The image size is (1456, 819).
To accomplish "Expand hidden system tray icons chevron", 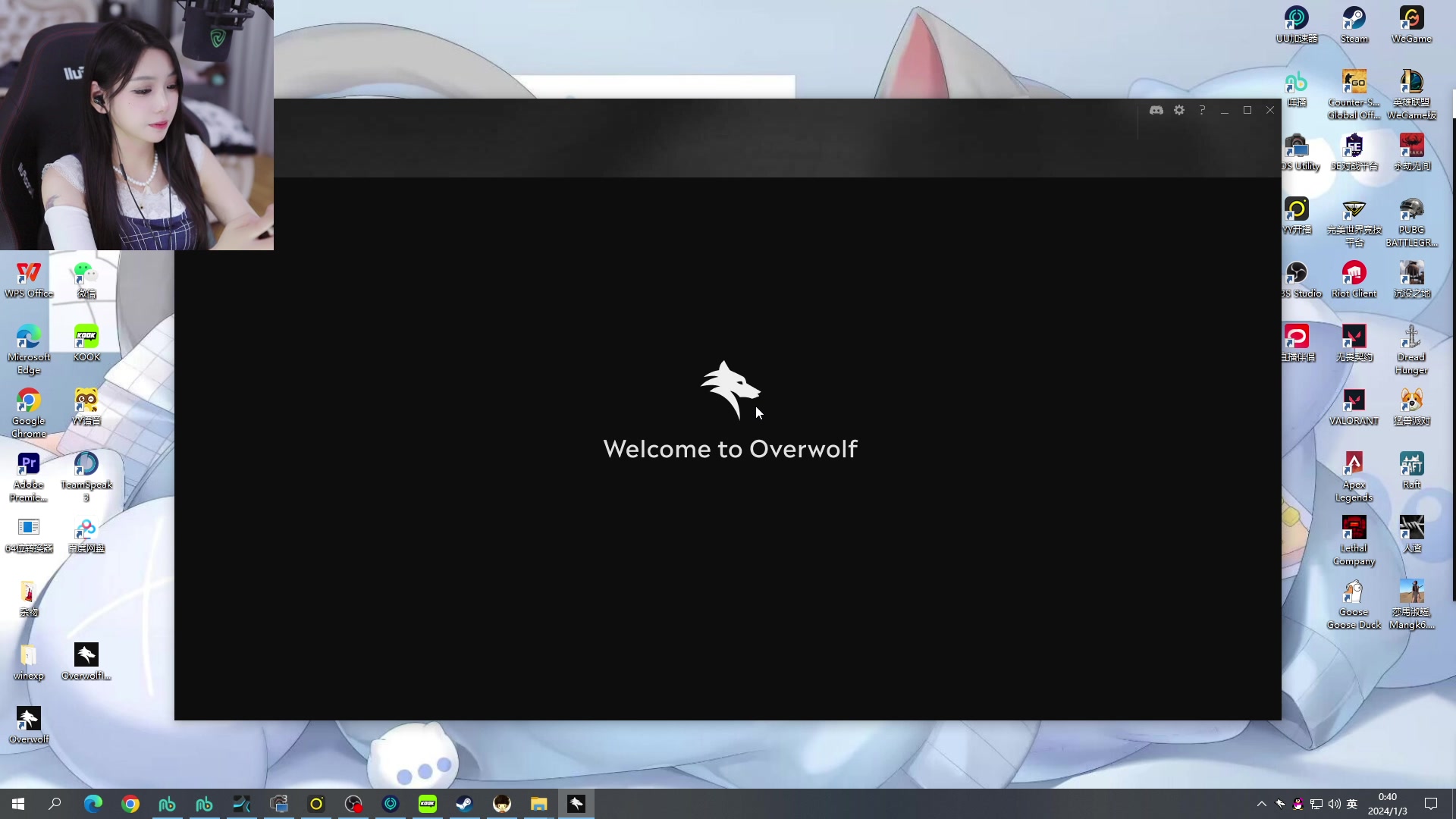I will coord(1262,804).
